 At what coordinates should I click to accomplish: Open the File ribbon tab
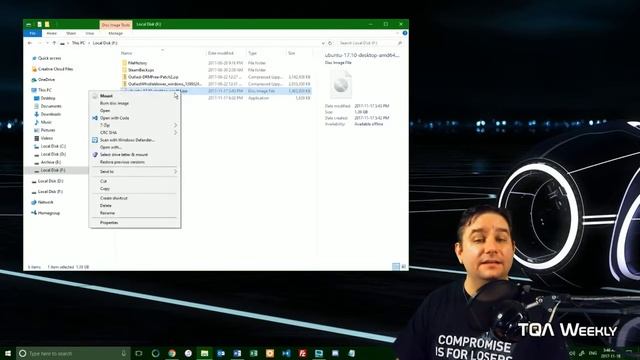[33, 33]
